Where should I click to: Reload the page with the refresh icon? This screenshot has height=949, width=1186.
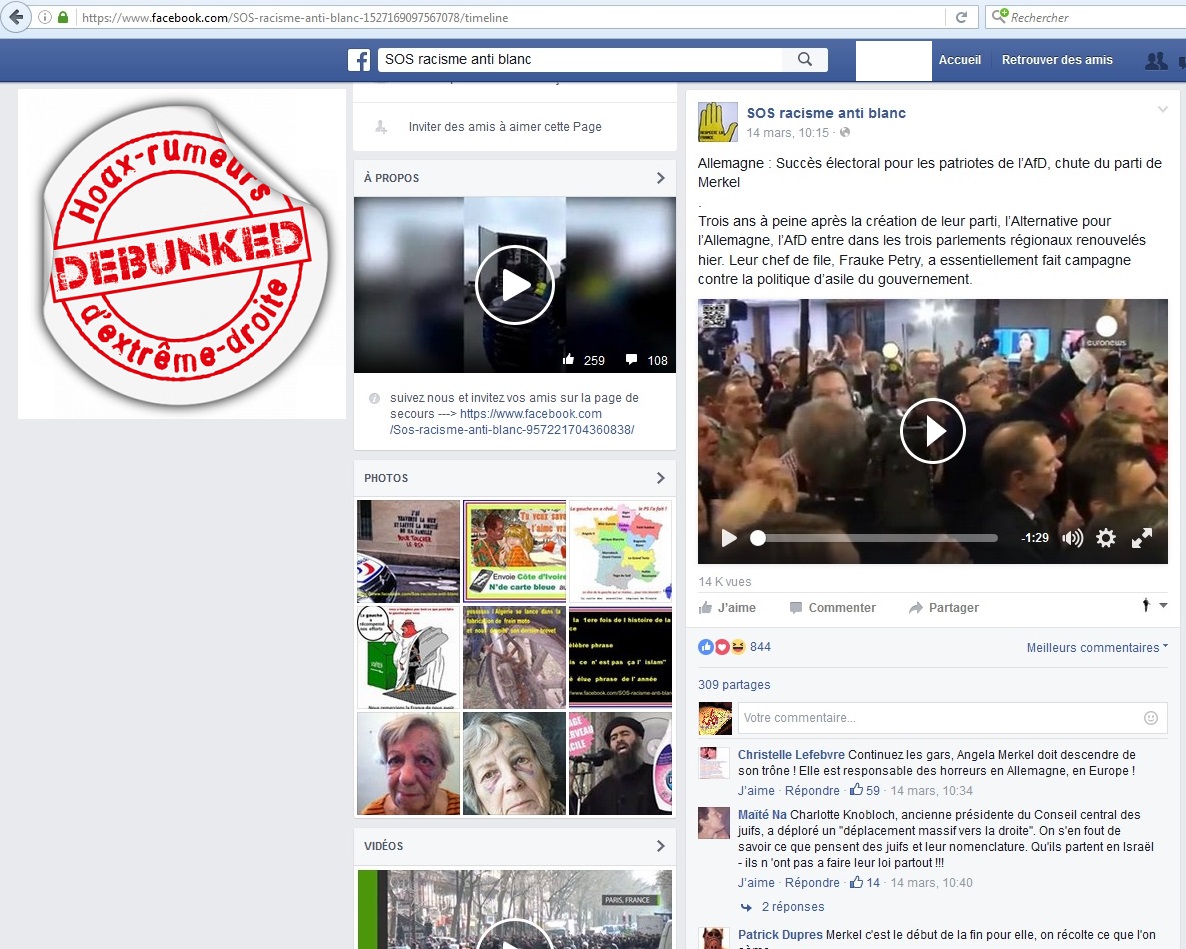pyautogui.click(x=961, y=17)
